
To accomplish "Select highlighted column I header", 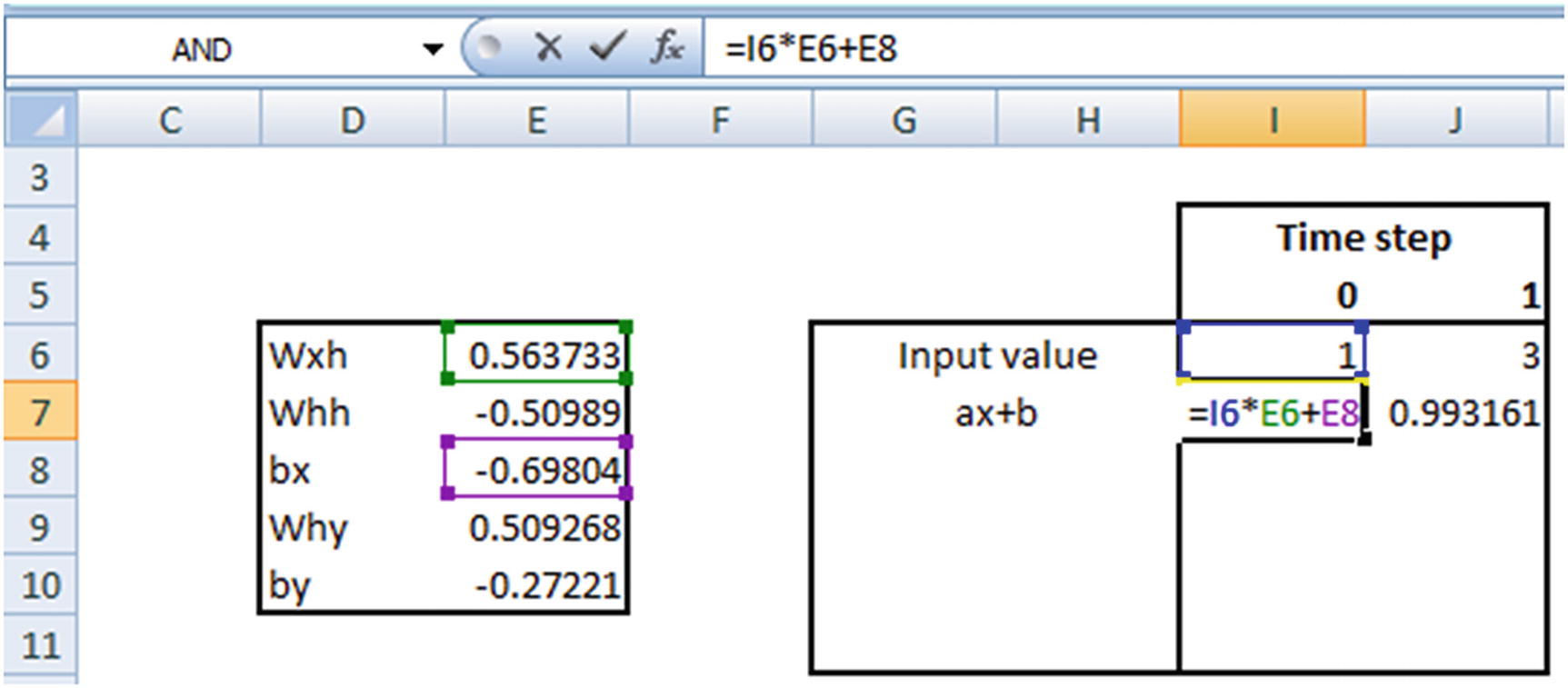I will (x=1272, y=119).
